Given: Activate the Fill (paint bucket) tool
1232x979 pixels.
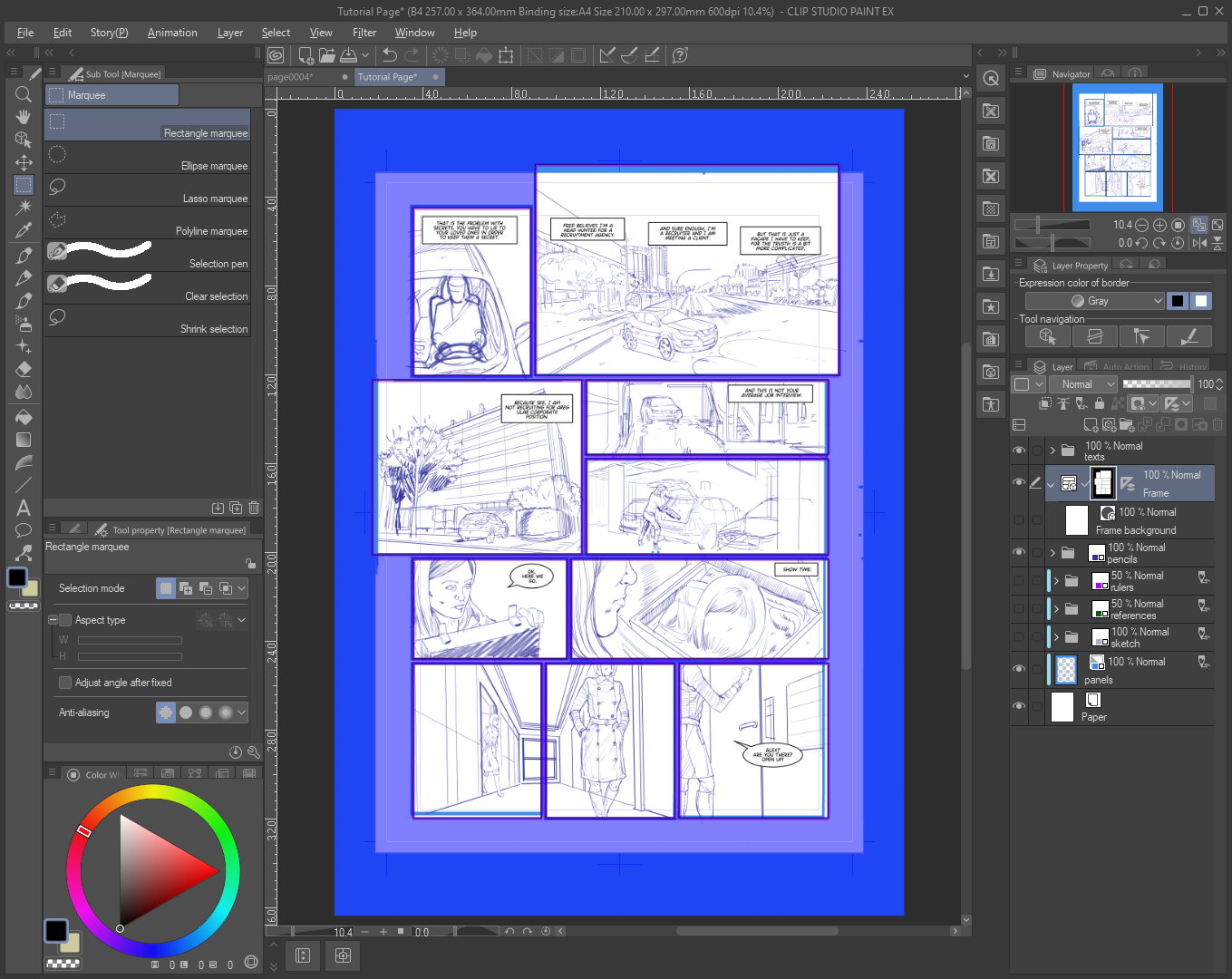Looking at the screenshot, I should 24,416.
